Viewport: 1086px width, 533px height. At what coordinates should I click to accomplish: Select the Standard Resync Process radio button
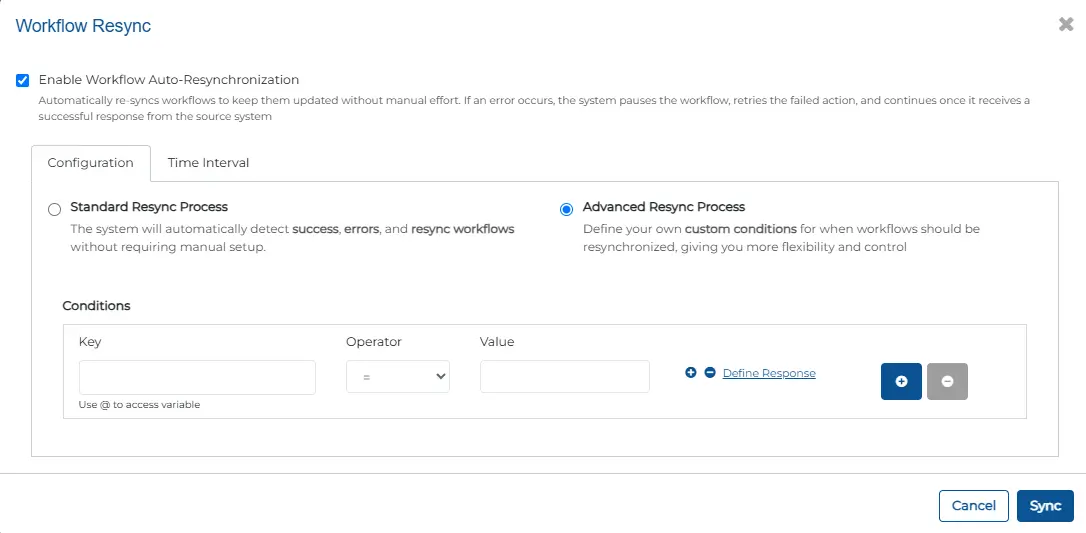tap(55, 209)
